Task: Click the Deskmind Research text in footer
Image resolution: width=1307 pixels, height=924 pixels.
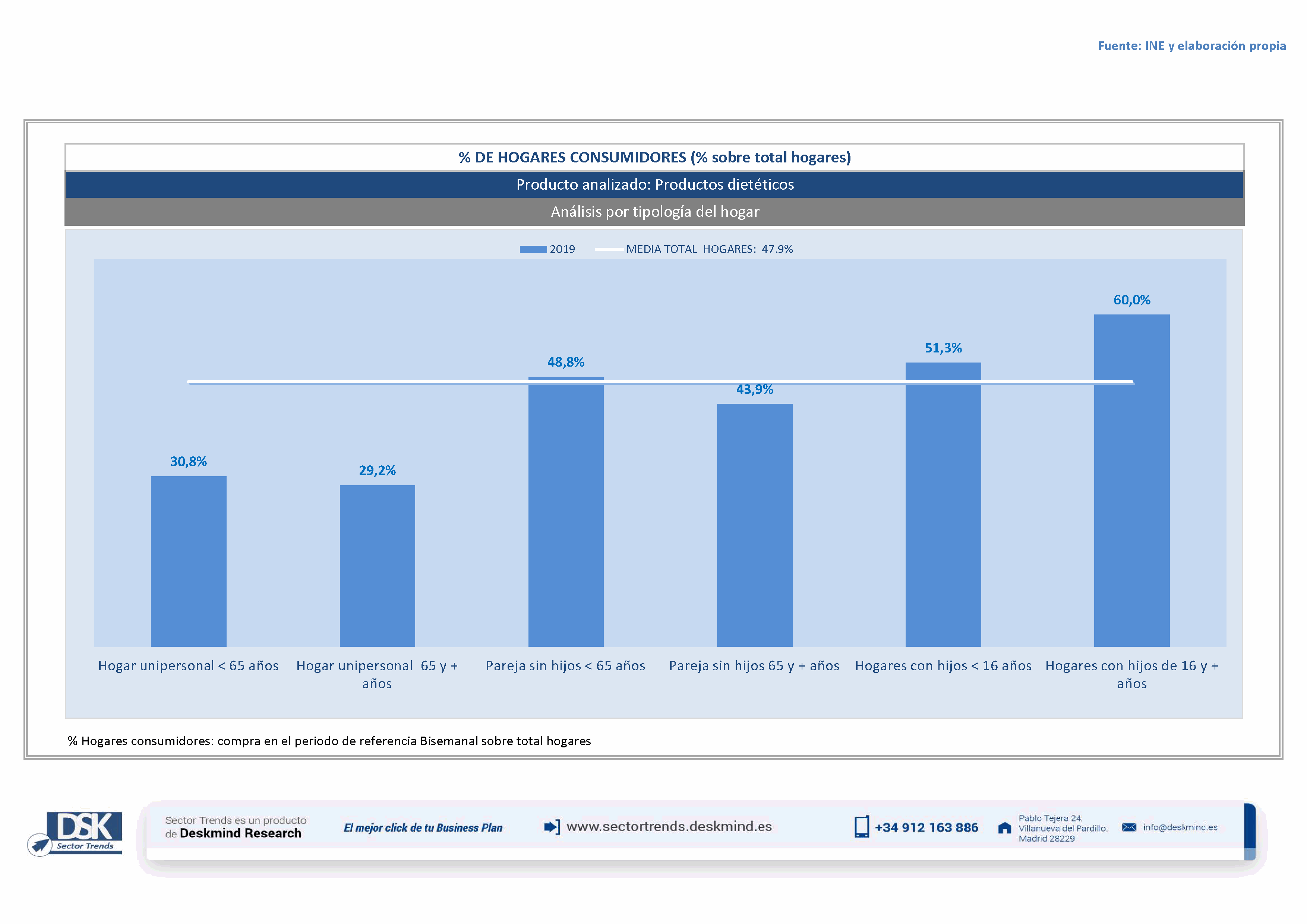Action: [240, 833]
